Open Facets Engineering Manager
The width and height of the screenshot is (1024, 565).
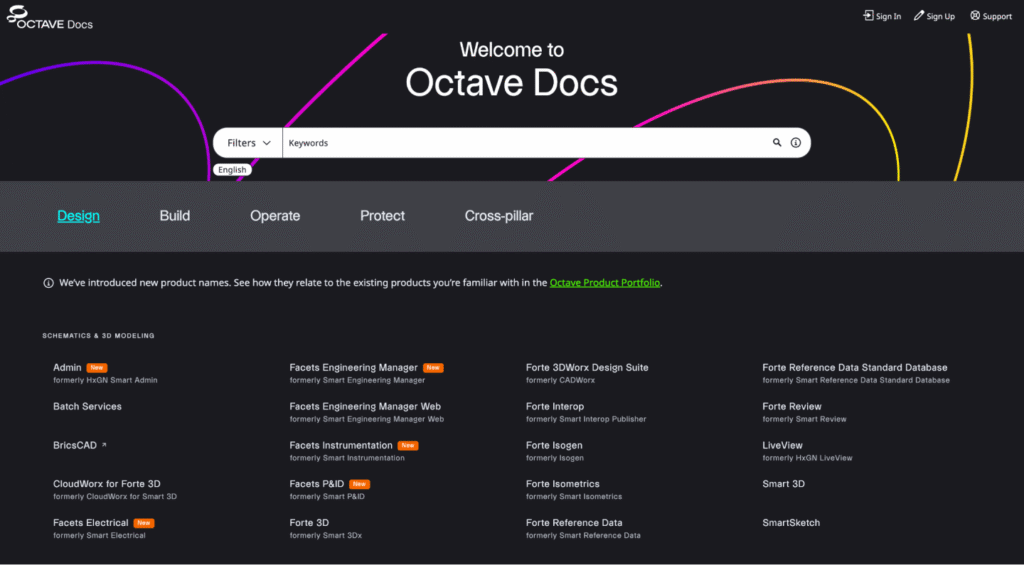click(353, 368)
